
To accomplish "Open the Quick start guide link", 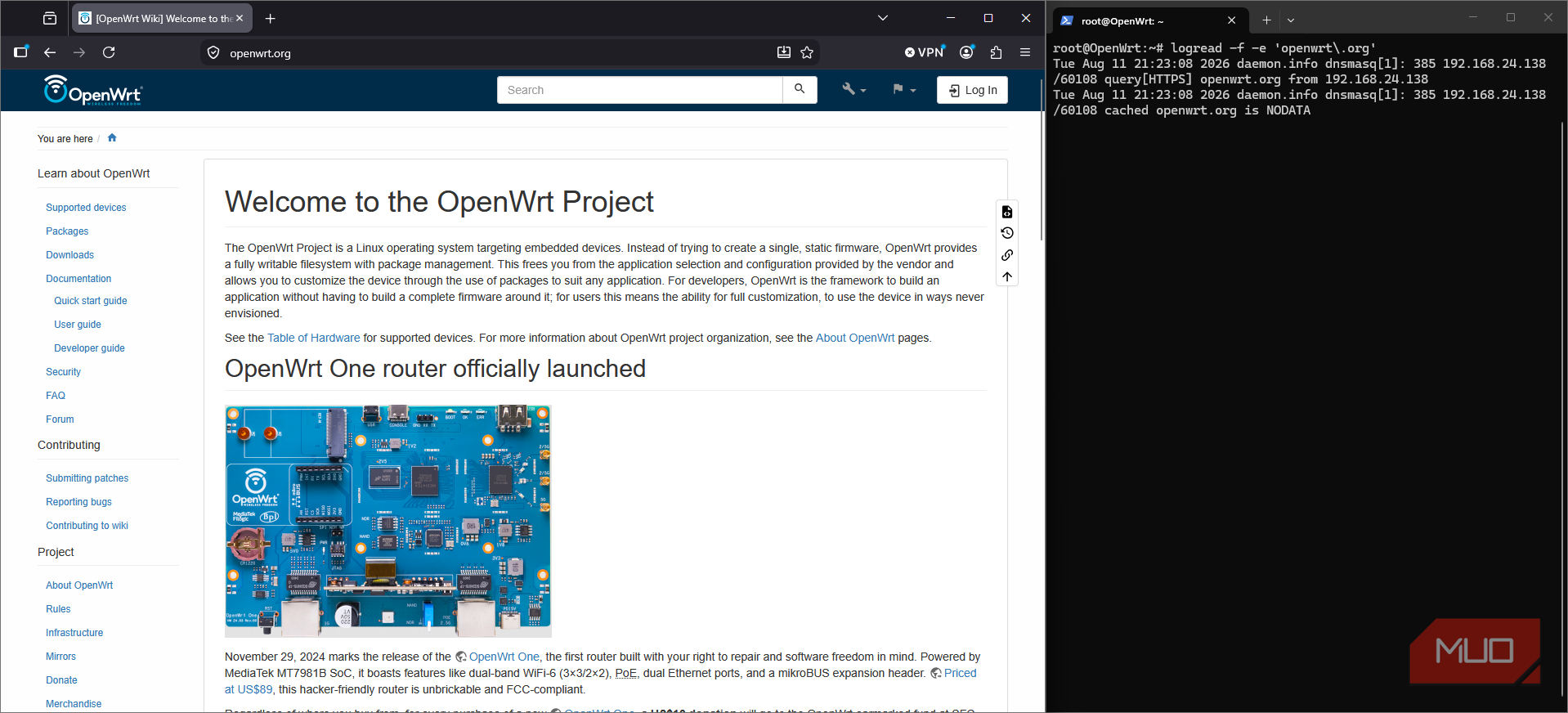I will coord(91,301).
